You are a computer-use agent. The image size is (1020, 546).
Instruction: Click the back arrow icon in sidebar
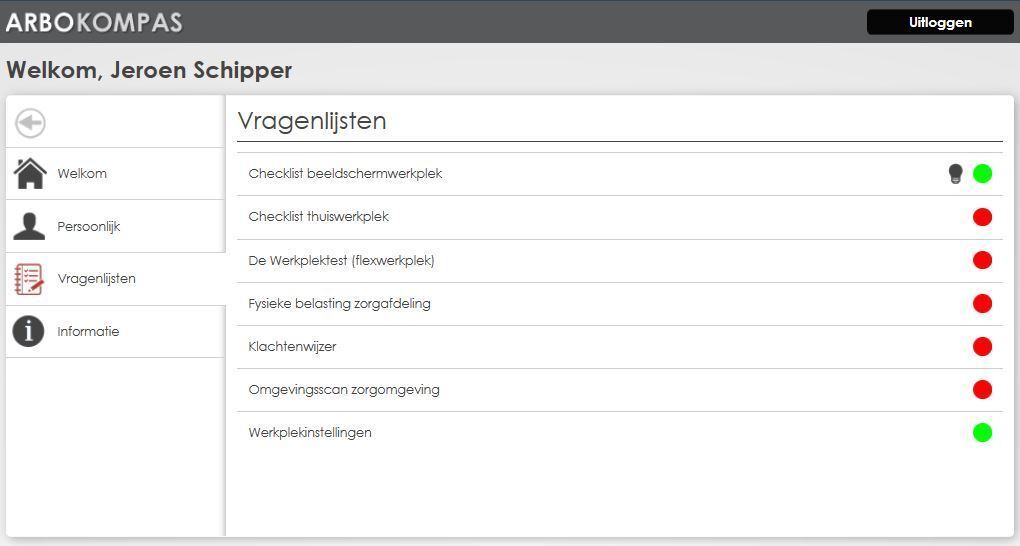tap(31, 123)
